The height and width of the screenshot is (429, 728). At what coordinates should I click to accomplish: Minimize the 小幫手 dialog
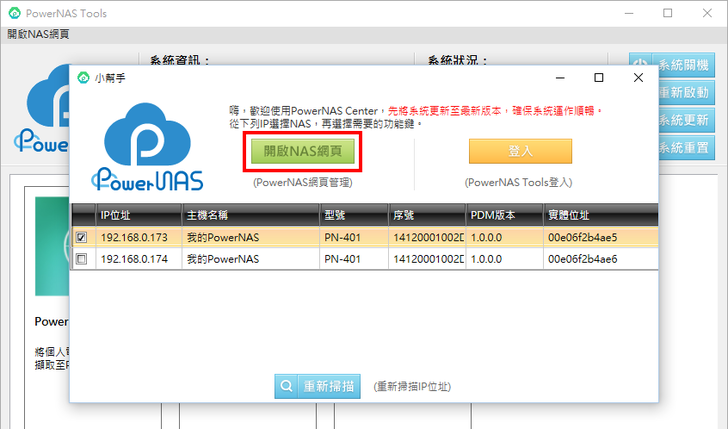(560, 78)
